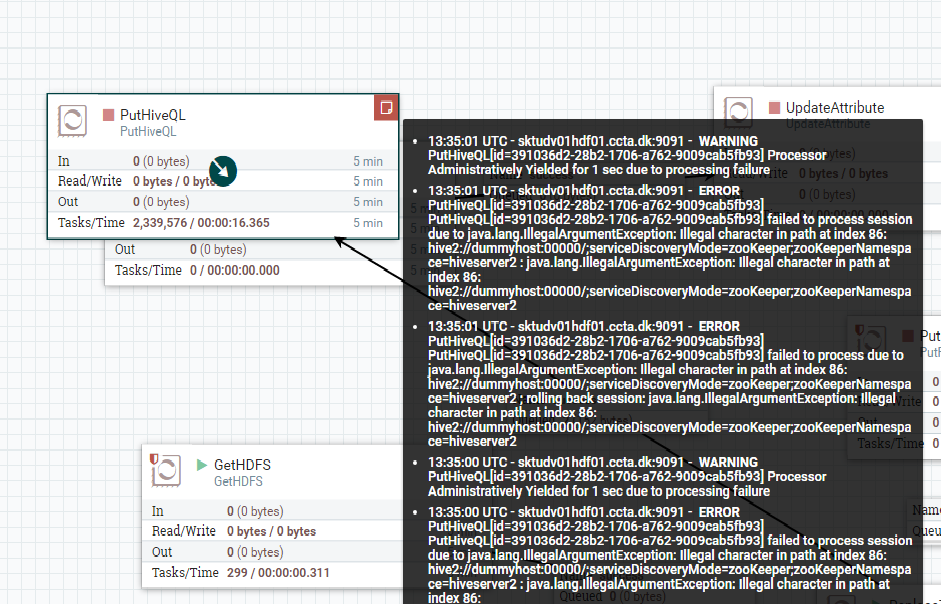Click the 5 min label in PutHiveQL In row

click(x=368, y=162)
